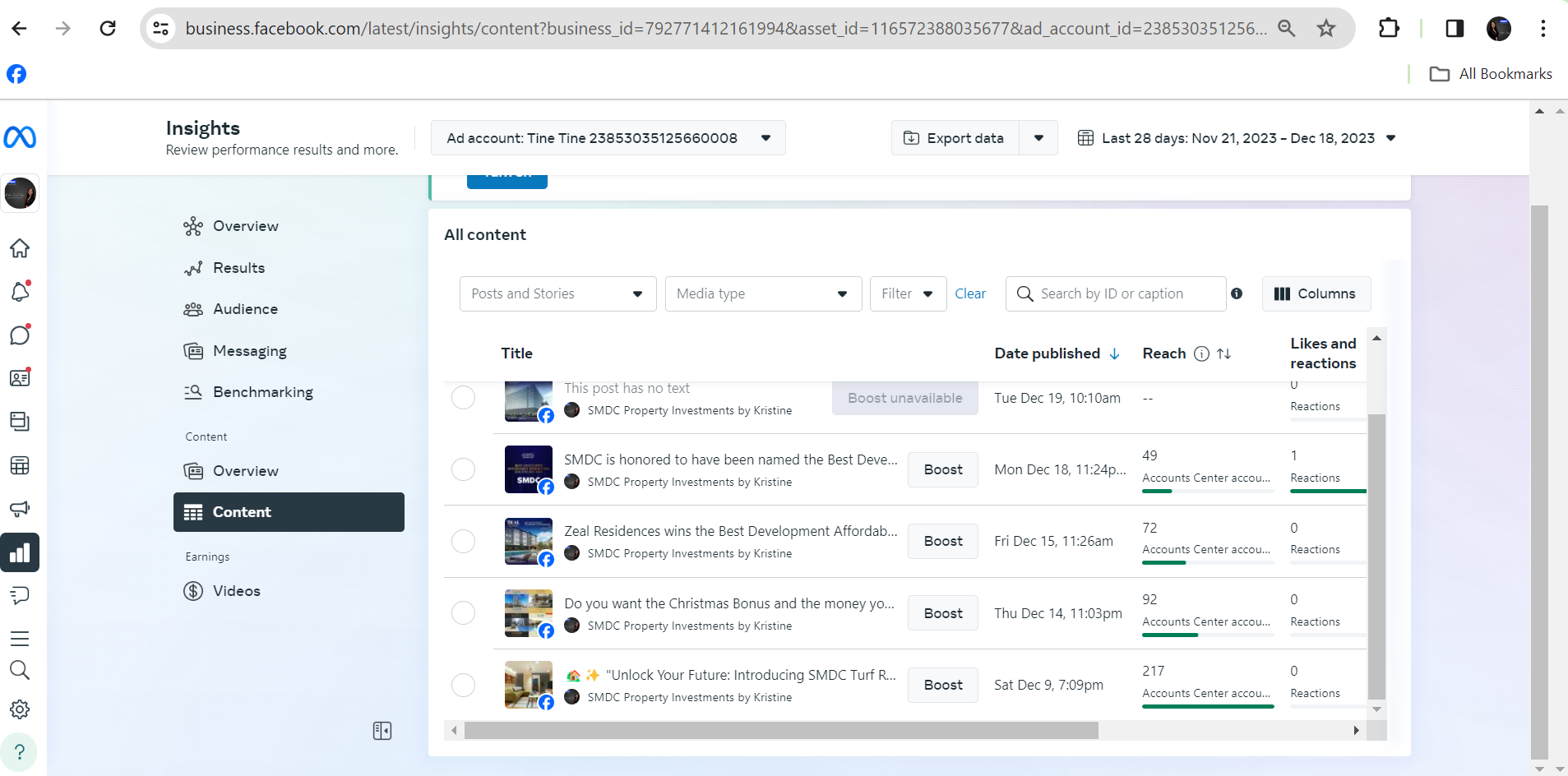Viewport: 1568px width, 776px height.
Task: Open the Media type dropdown
Action: coord(763,293)
